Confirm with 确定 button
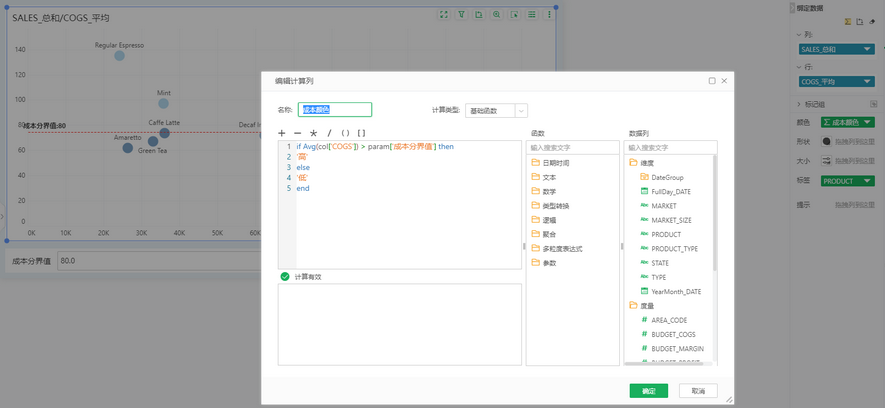885x408 pixels. click(649, 391)
